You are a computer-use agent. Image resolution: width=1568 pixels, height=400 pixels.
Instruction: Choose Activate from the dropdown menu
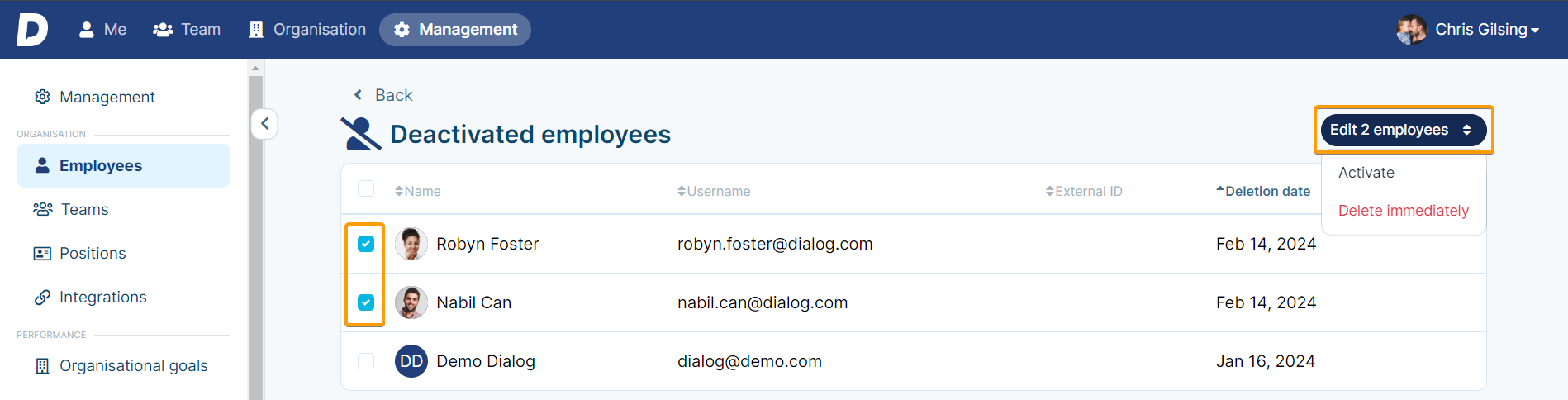[1366, 173]
